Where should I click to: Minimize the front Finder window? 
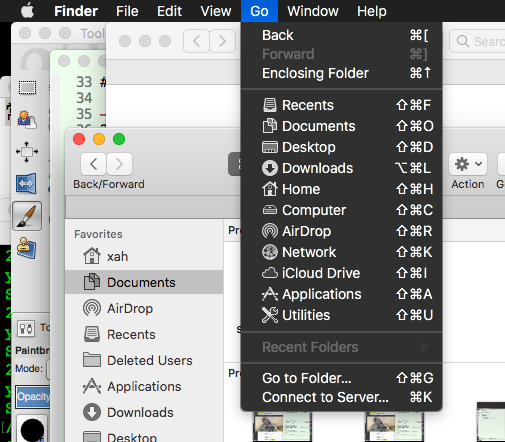click(x=99, y=139)
